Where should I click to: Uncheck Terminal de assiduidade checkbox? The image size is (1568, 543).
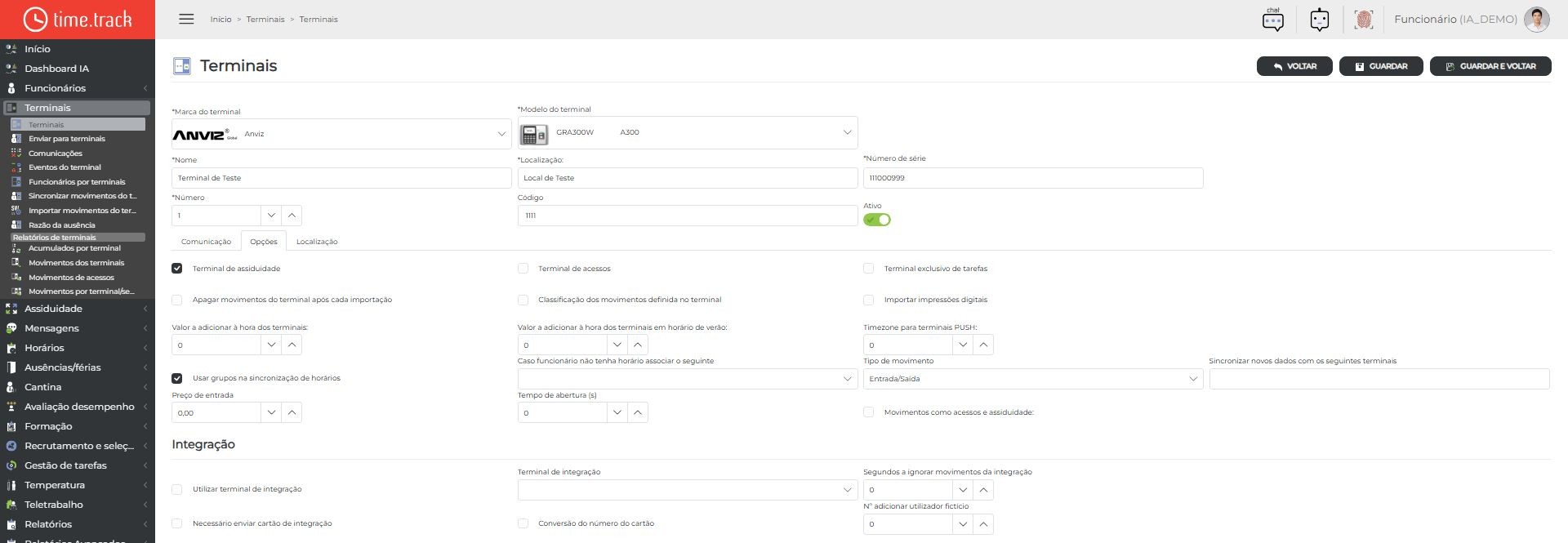[177, 268]
